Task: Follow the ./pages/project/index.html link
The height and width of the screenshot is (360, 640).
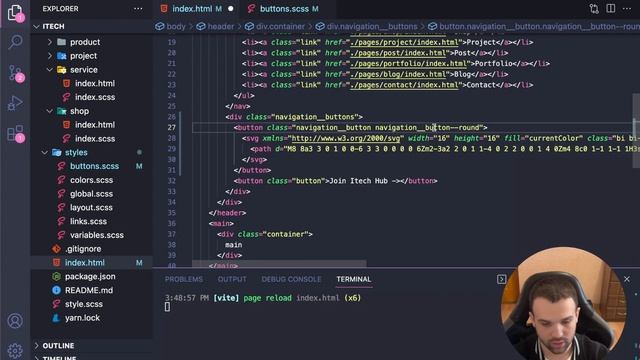Action: tap(404, 42)
